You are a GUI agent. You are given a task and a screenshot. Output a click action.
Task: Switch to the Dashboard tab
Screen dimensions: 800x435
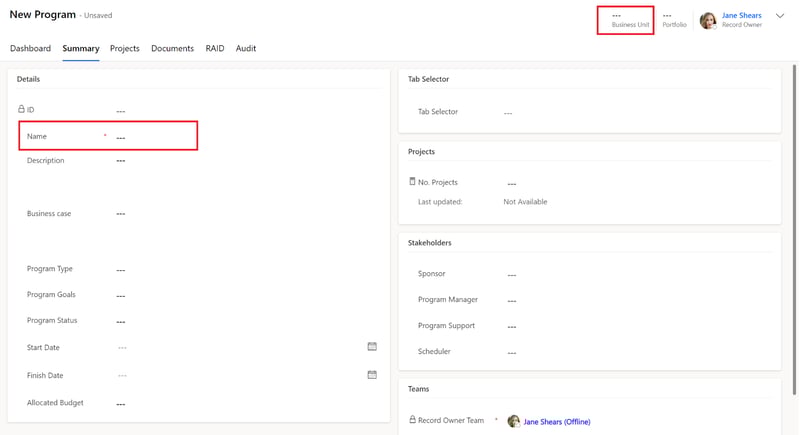[31, 48]
